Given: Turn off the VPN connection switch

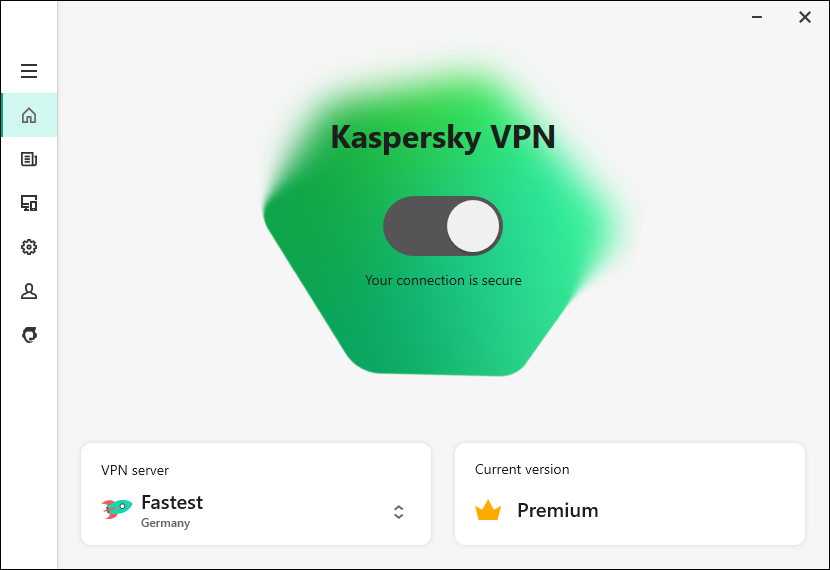Looking at the screenshot, I should click(443, 226).
